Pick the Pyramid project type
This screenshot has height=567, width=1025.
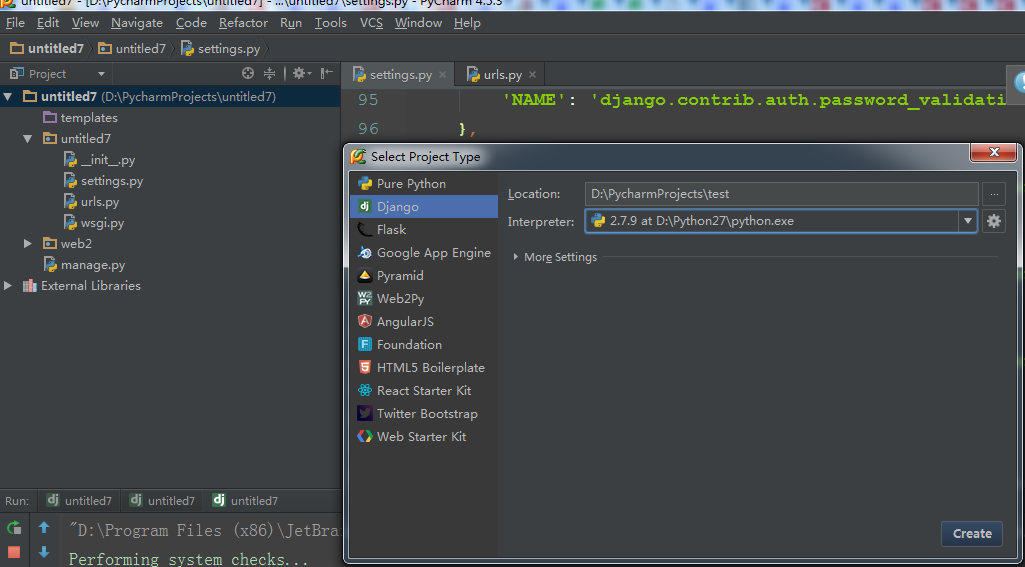(x=424, y=275)
